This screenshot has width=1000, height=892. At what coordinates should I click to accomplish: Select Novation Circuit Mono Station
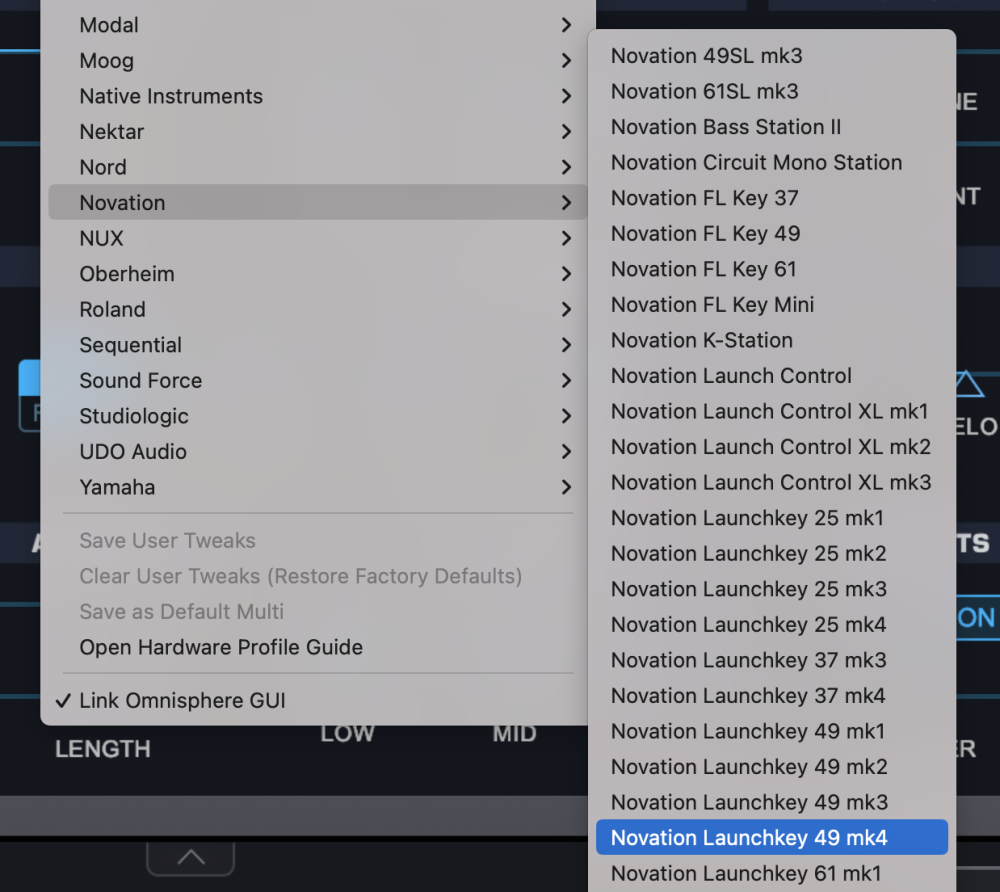756,163
